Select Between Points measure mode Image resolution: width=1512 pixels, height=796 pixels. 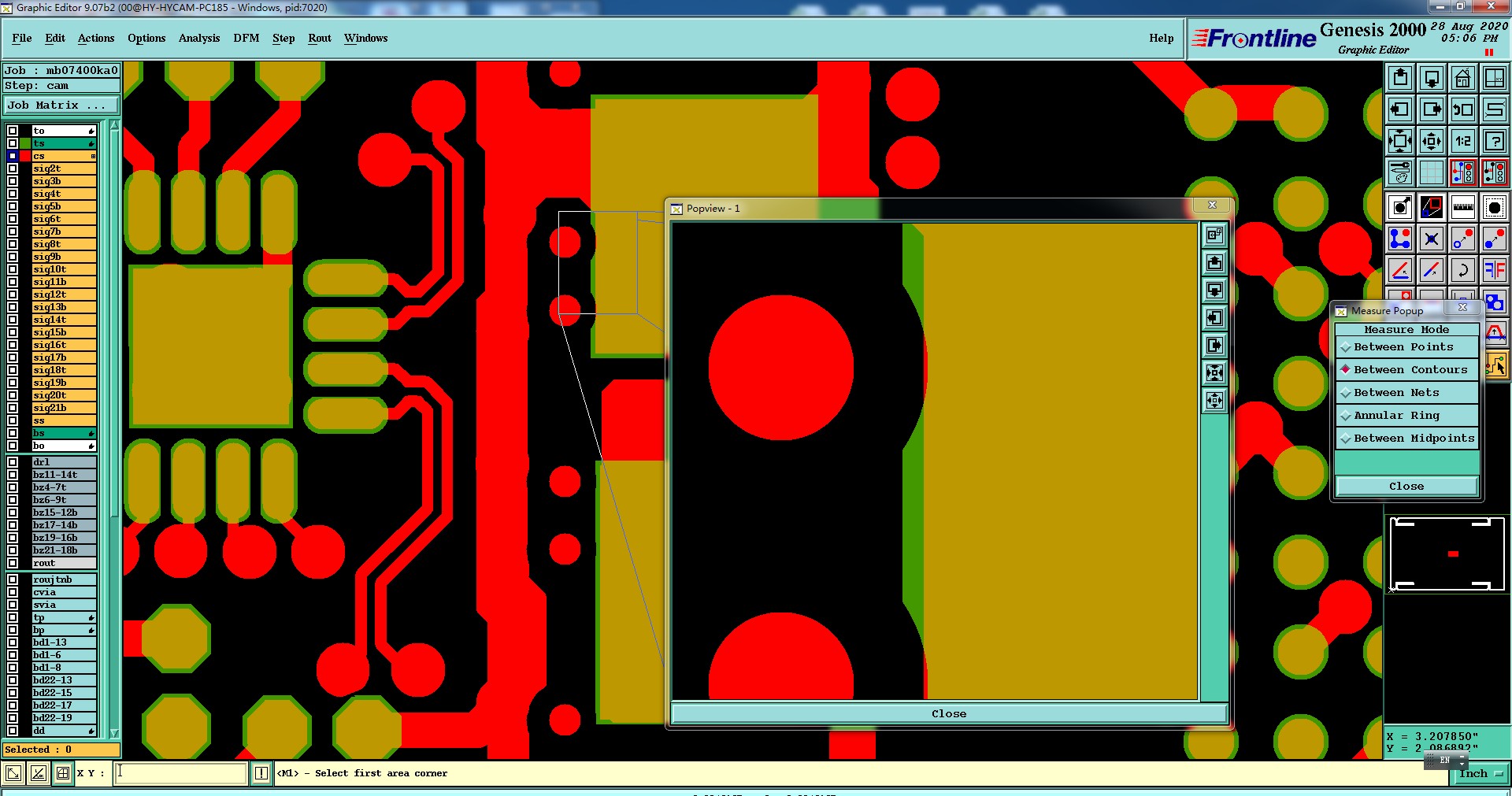[x=1407, y=347]
